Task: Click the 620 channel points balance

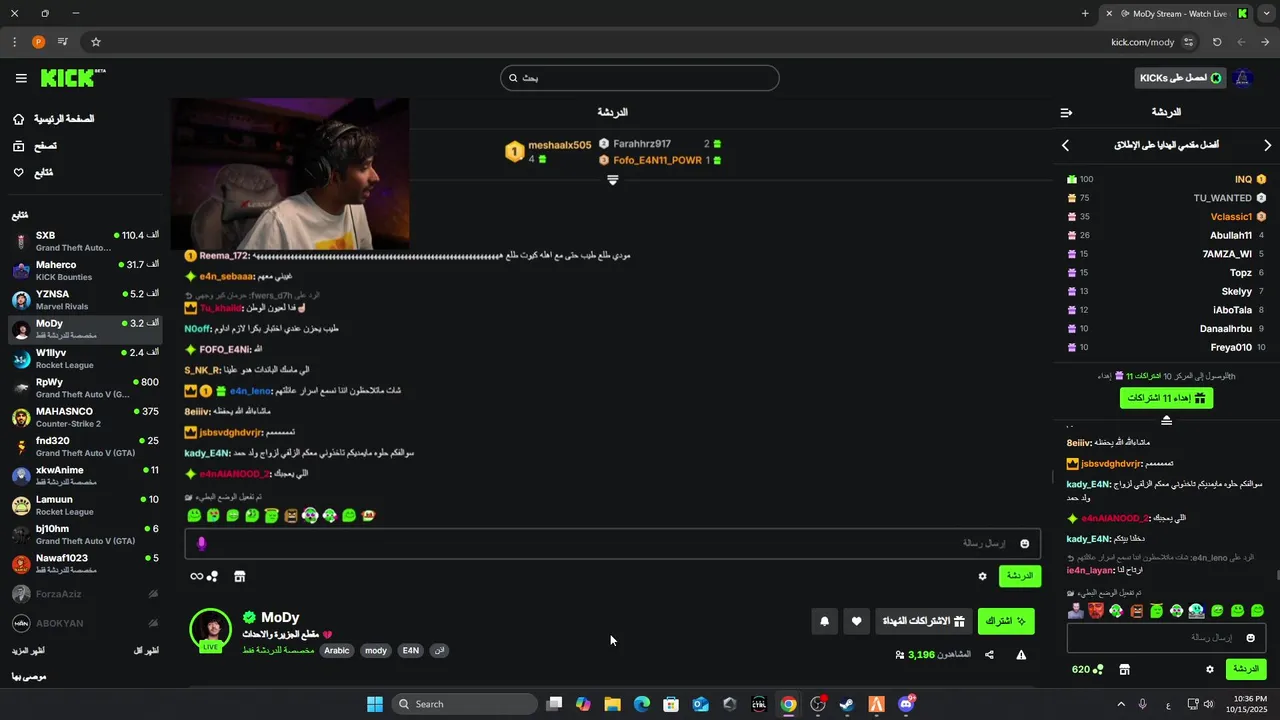Action: pyautogui.click(x=1087, y=669)
